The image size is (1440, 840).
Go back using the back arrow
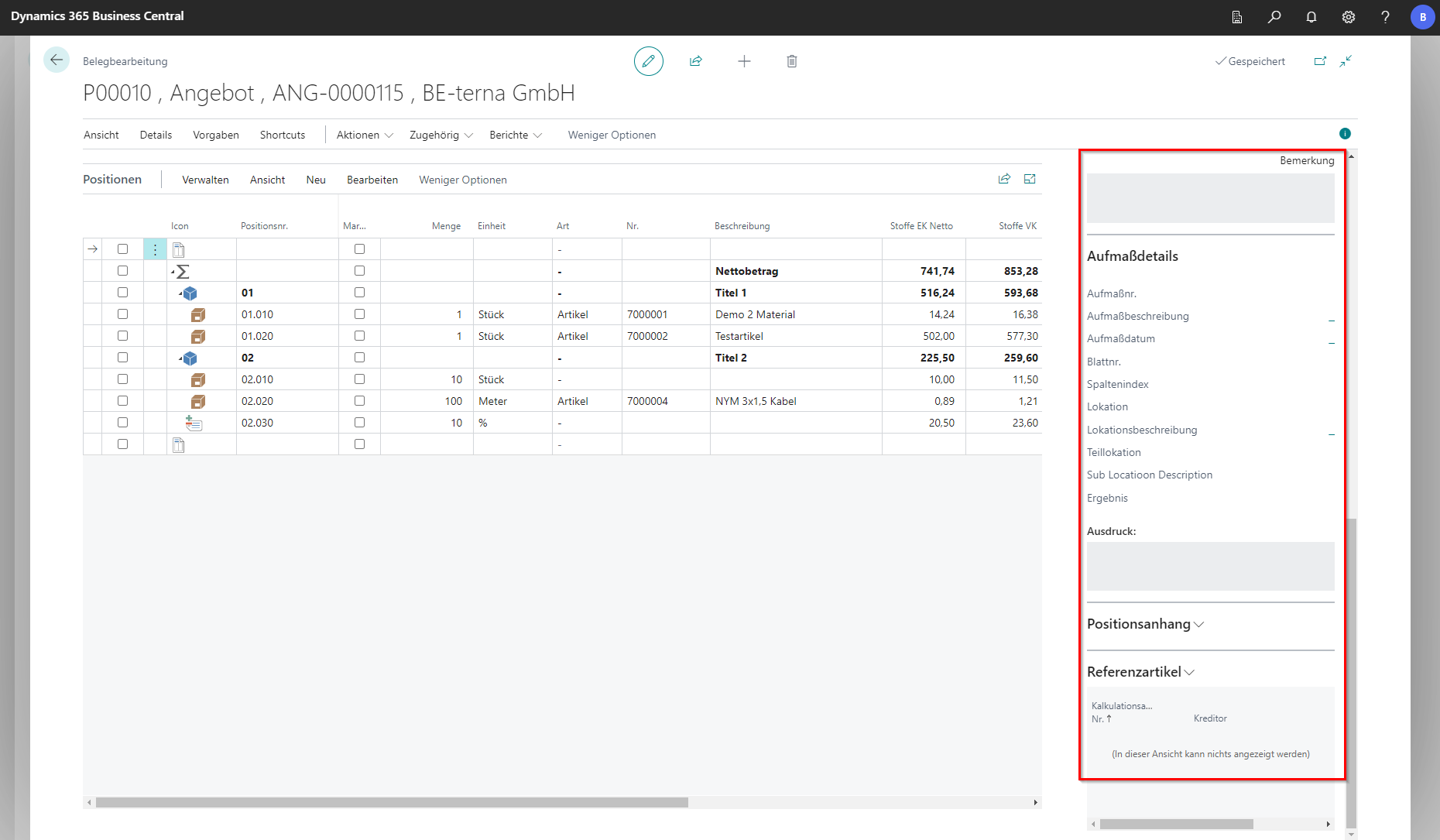coord(57,60)
